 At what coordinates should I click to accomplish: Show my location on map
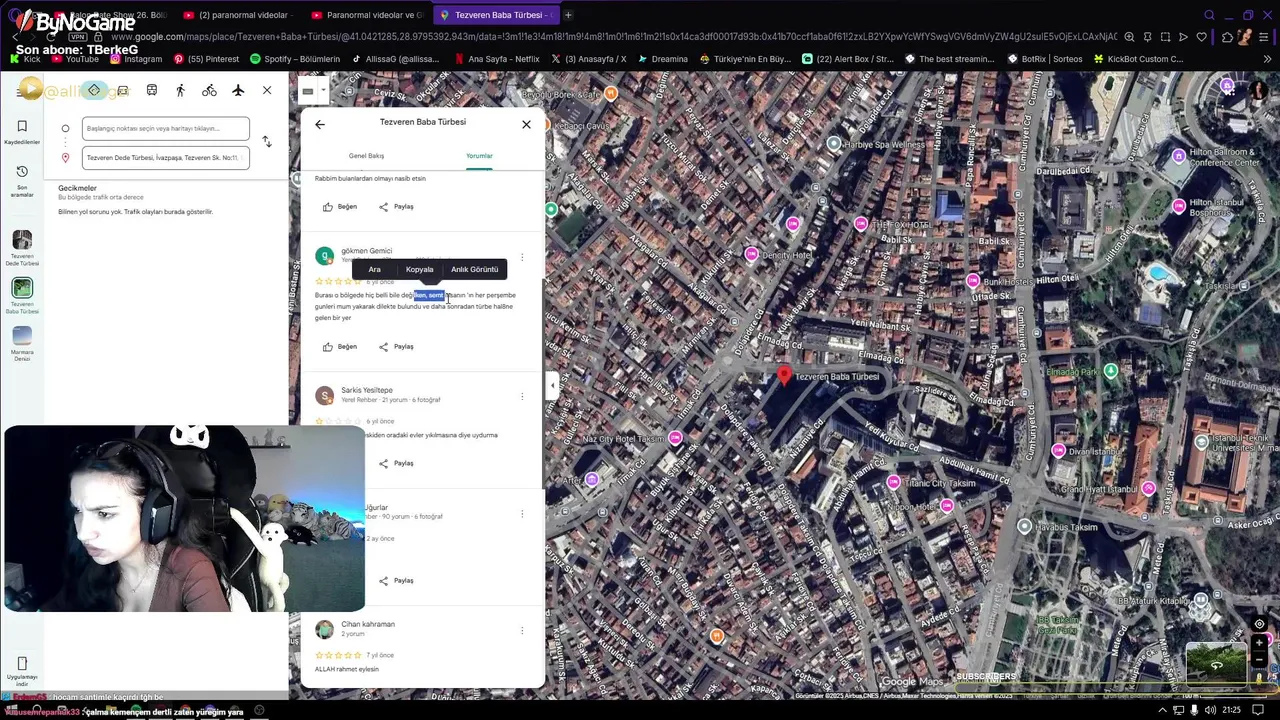tap(1259, 625)
